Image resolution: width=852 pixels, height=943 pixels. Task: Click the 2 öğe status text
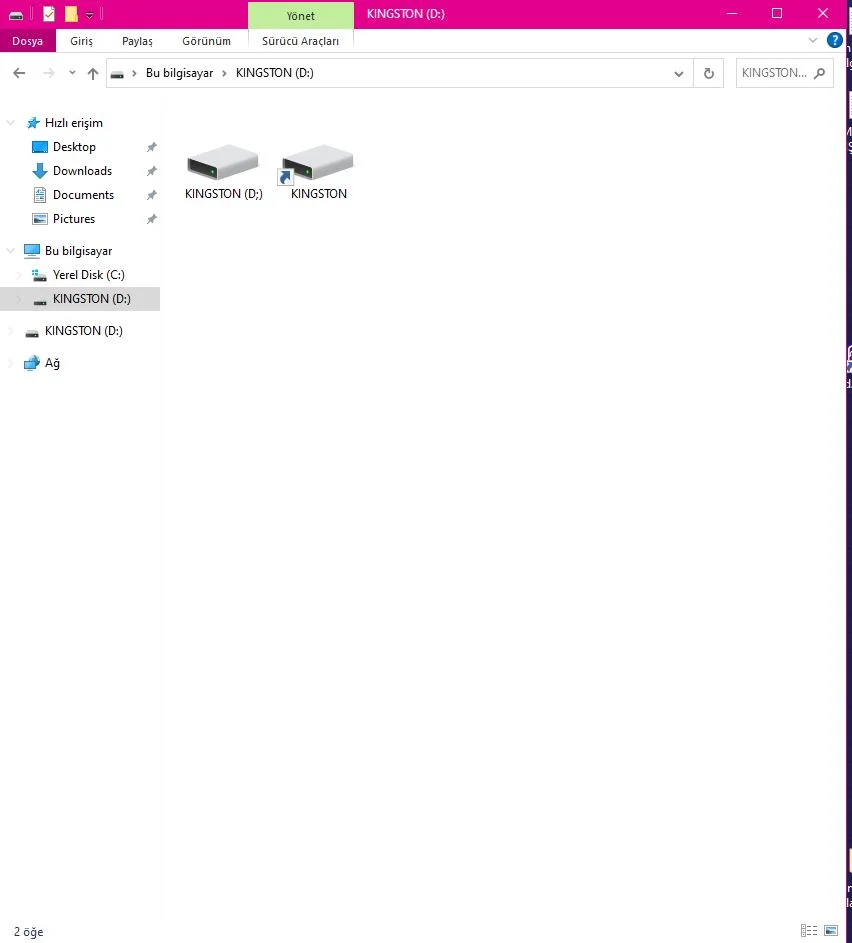(29, 932)
